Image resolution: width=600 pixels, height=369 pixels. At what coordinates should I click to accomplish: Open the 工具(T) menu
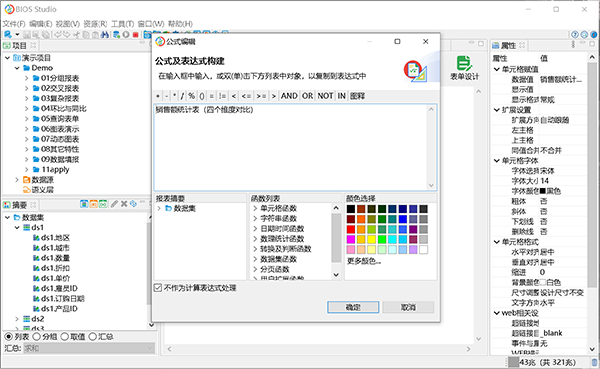[122, 24]
